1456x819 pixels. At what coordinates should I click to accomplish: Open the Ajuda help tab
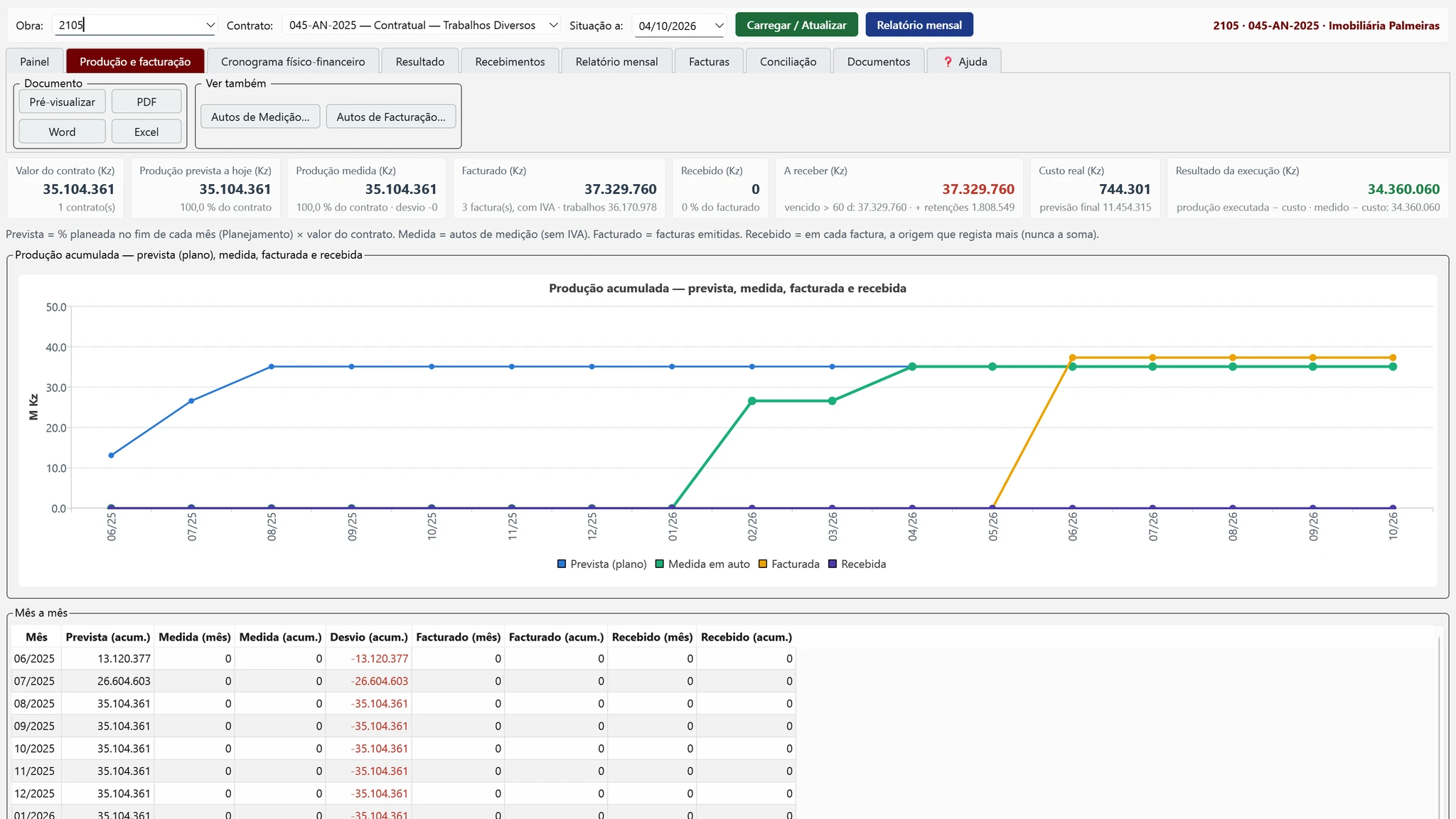tap(964, 61)
